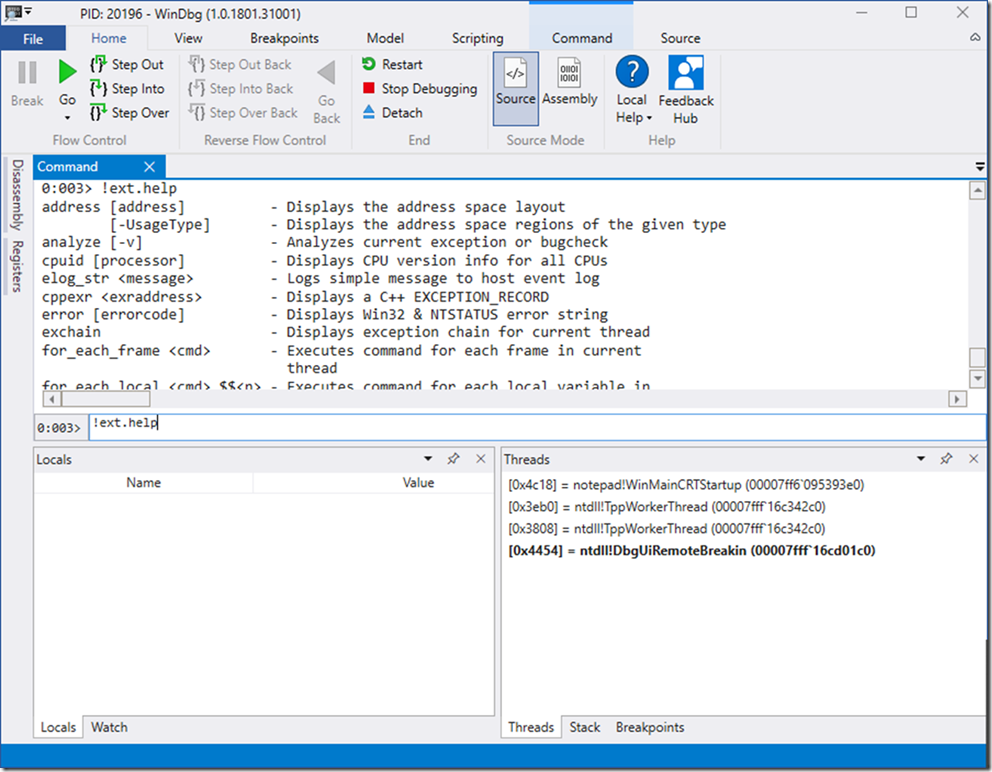Click the Go Back arrow icon

pyautogui.click(x=326, y=73)
